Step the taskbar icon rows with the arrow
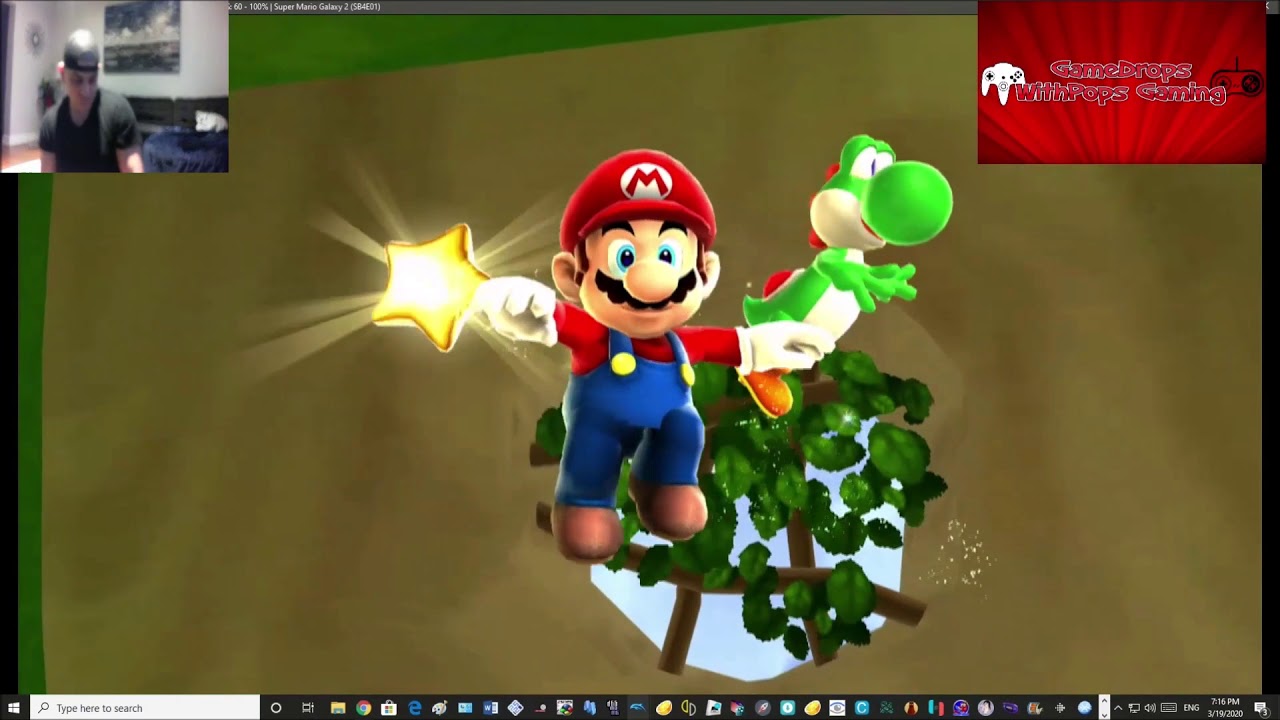 [x=1104, y=708]
